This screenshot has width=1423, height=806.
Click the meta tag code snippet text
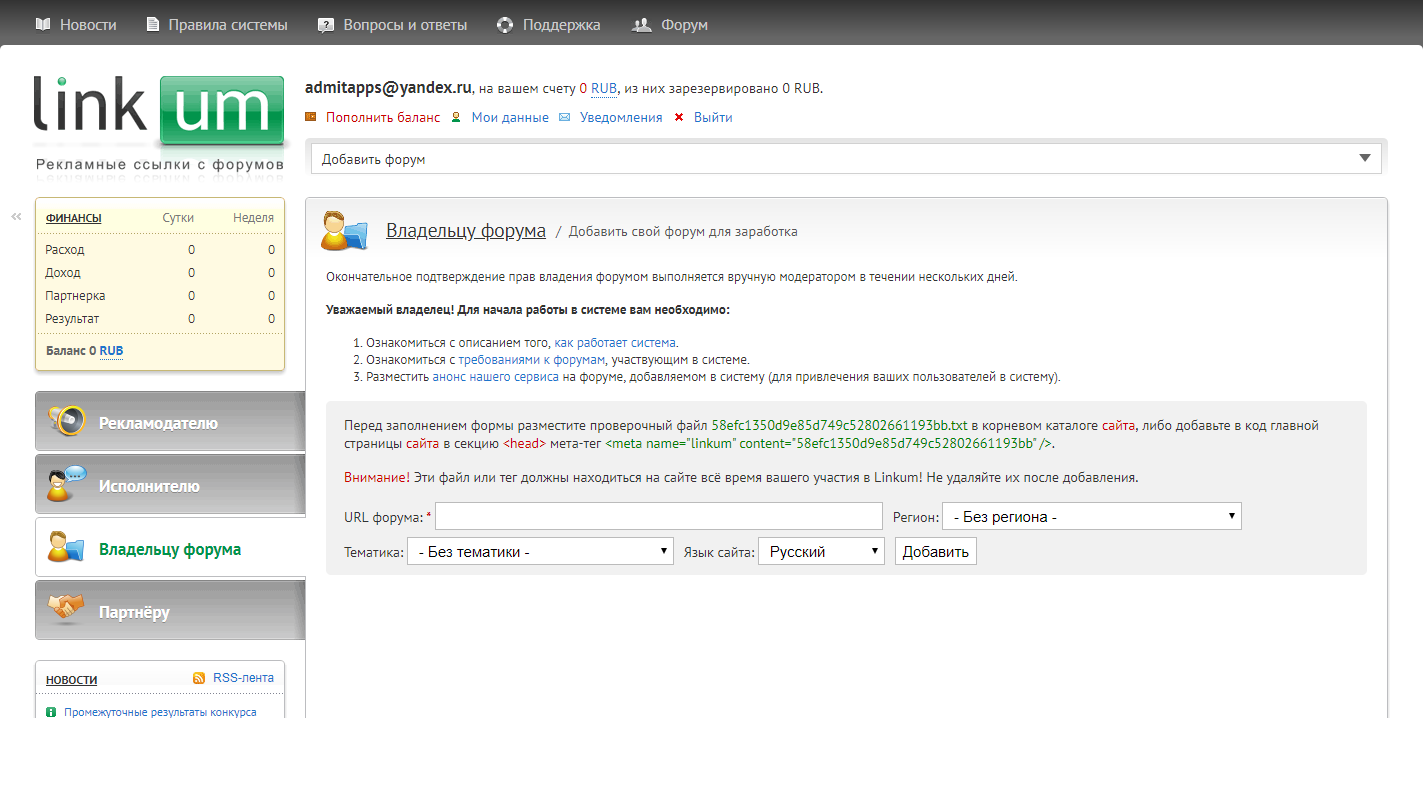pyautogui.click(x=828, y=443)
